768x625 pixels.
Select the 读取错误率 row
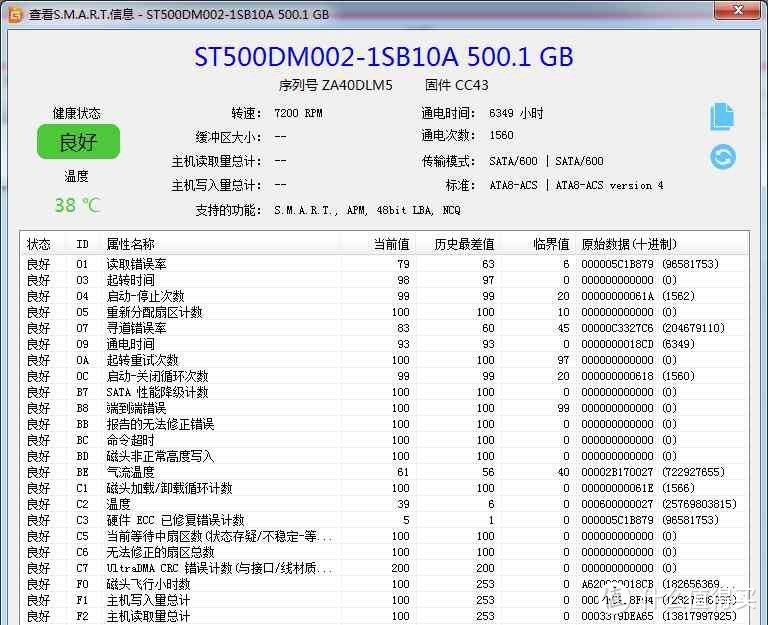click(x=384, y=264)
